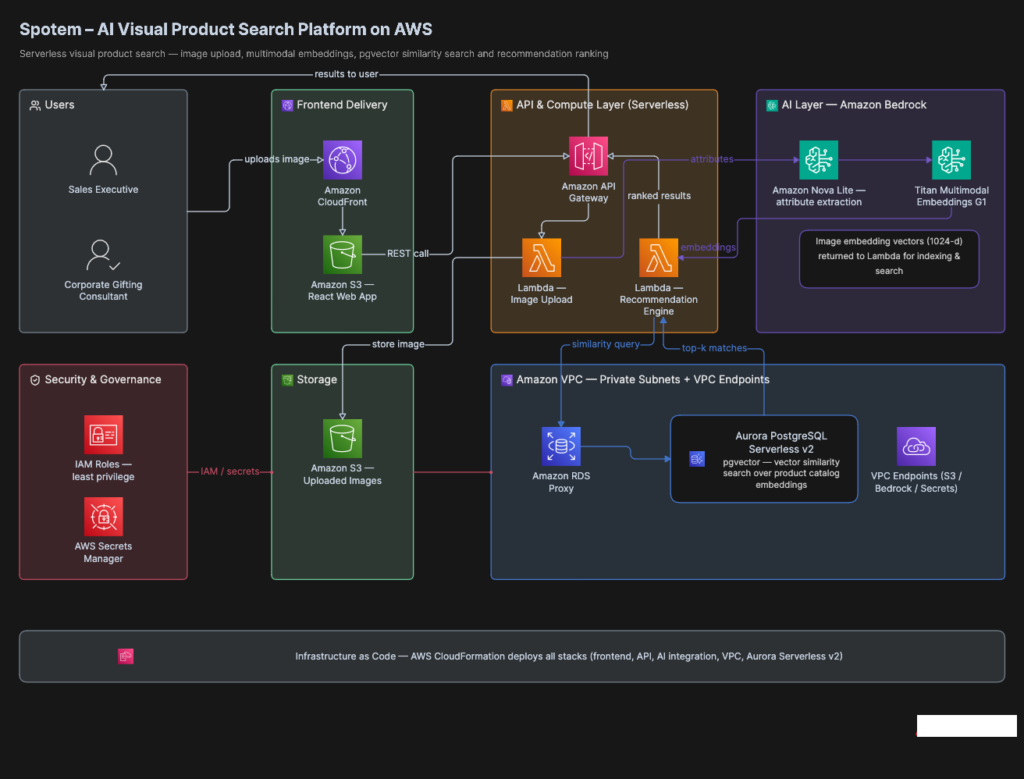Image resolution: width=1024 pixels, height=779 pixels.
Task: Click the 'Lambda — Recommendation Engine' label
Action: [x=658, y=300]
